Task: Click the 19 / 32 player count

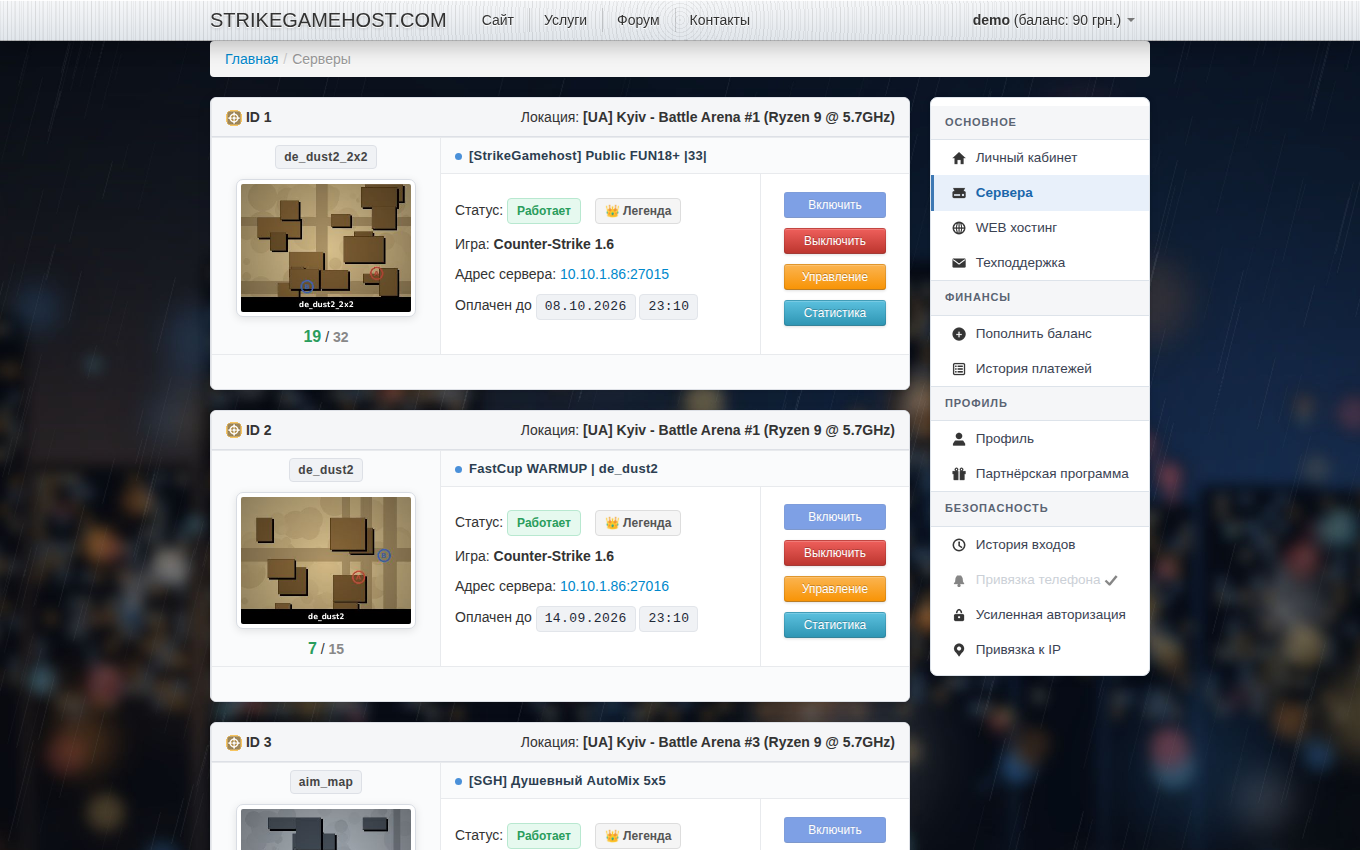Action: (326, 337)
